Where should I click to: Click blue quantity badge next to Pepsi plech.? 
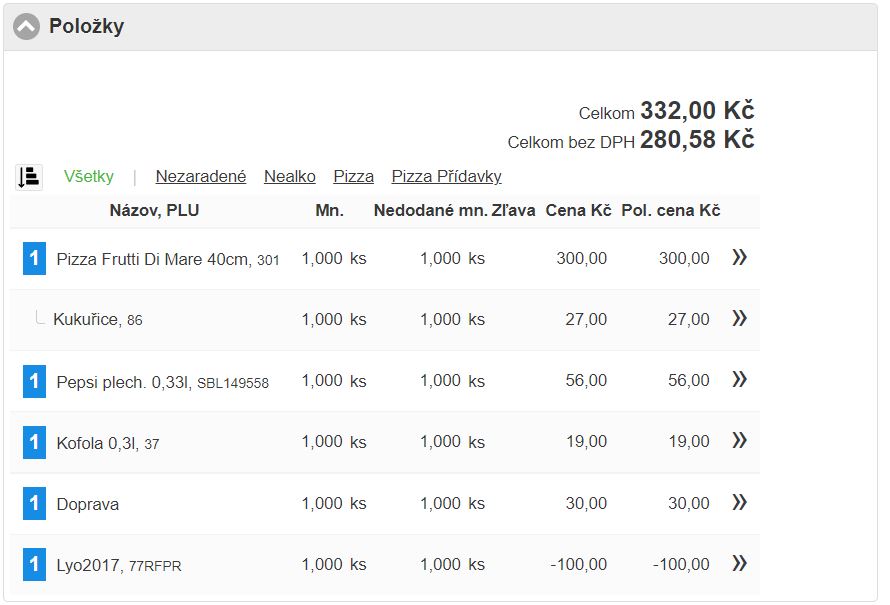coord(34,381)
